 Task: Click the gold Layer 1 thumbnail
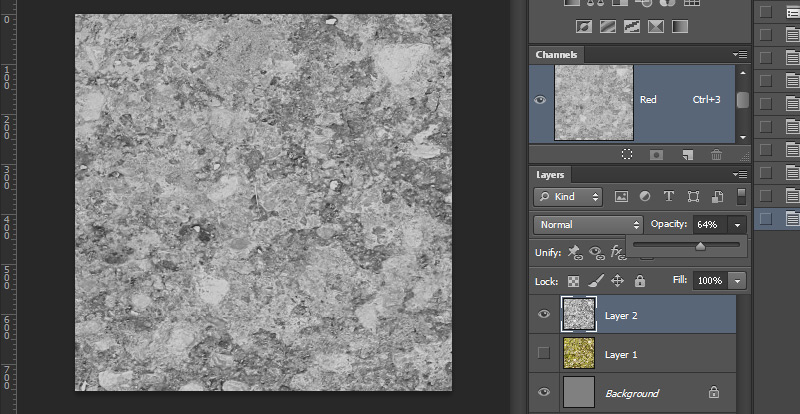579,353
